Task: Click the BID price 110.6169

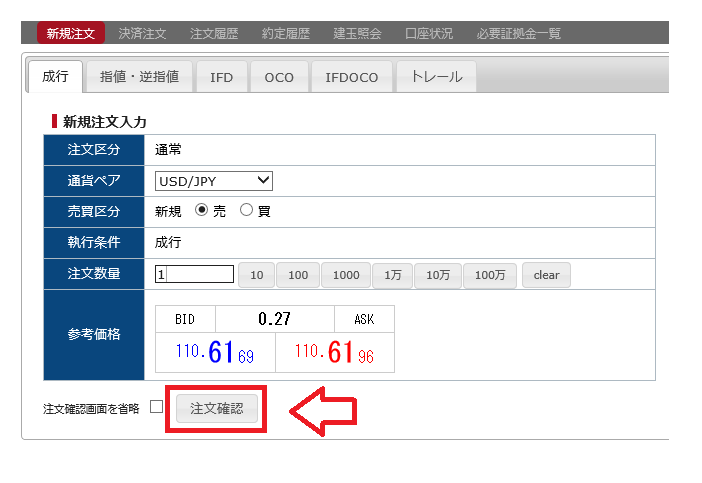Action: (x=215, y=352)
